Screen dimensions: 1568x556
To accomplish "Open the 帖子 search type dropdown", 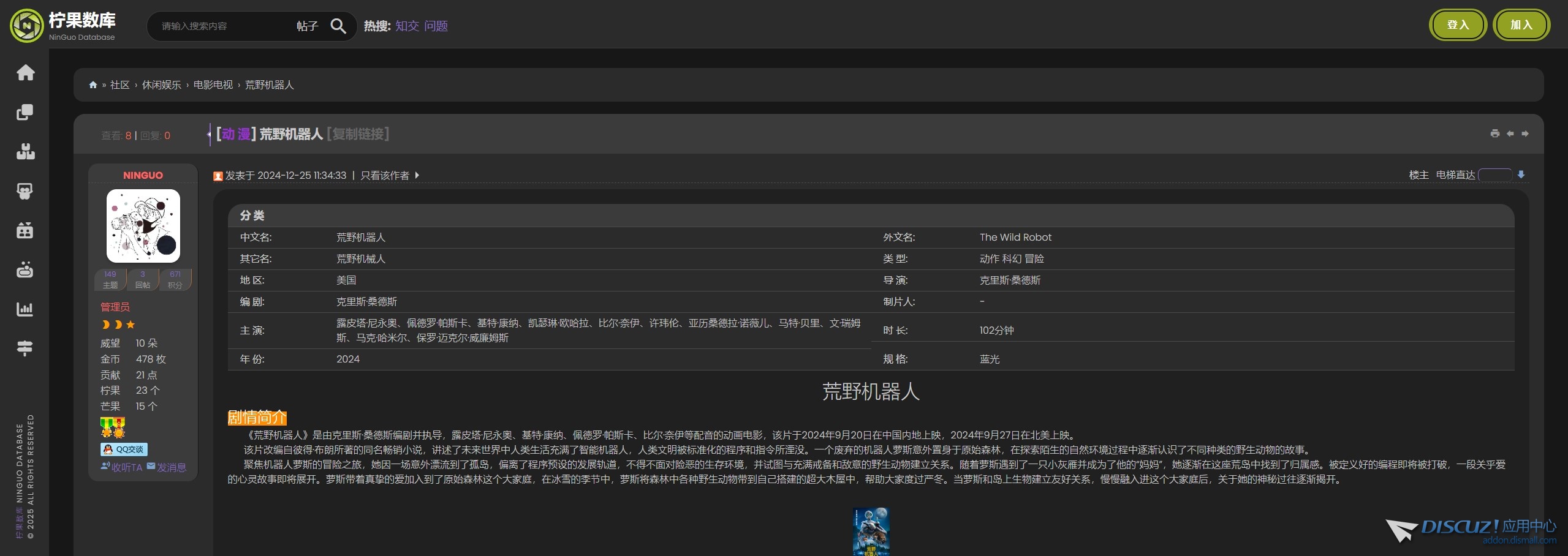I will coord(307,26).
